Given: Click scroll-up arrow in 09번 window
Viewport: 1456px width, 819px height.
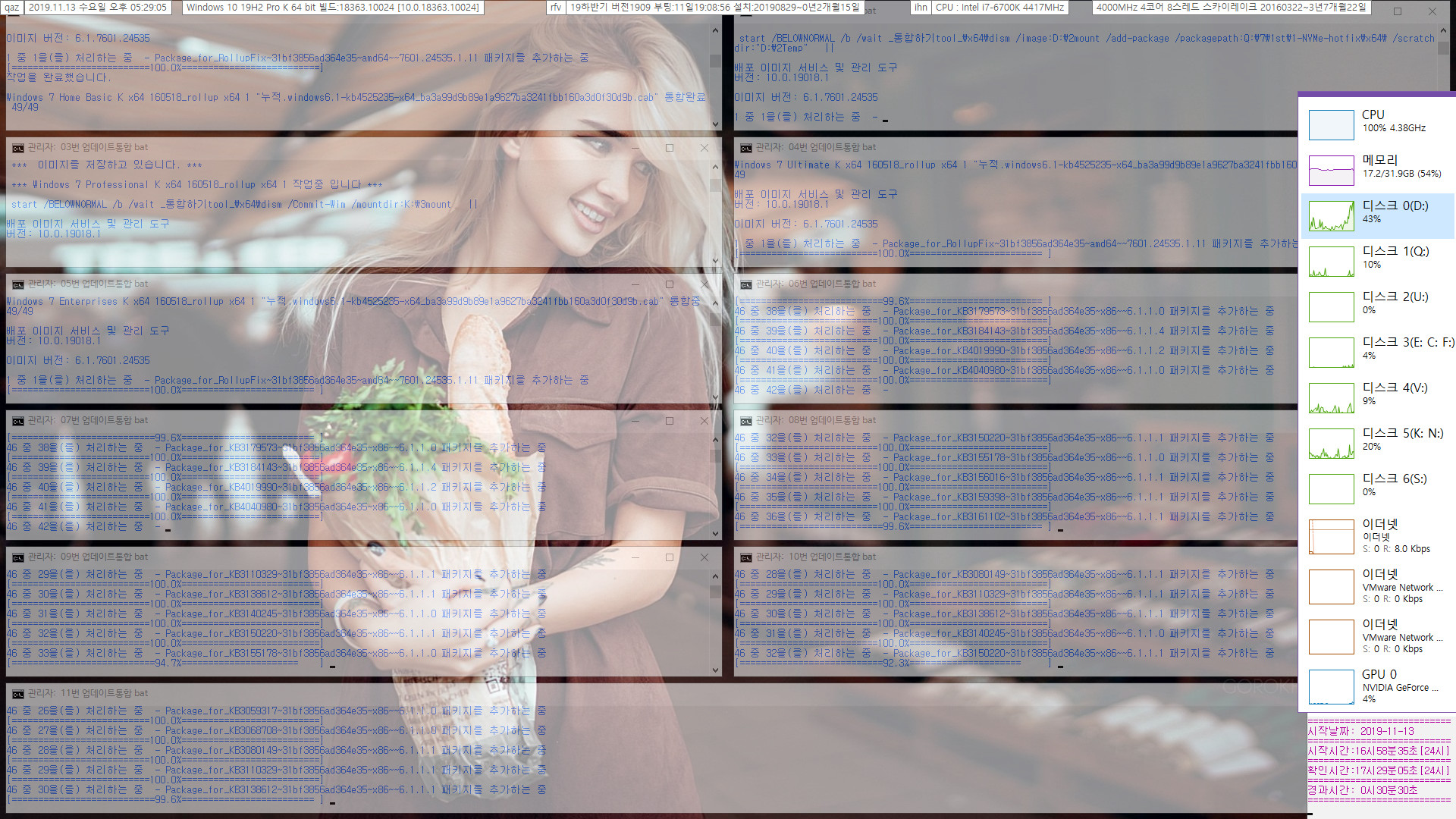Looking at the screenshot, I should click(715, 577).
